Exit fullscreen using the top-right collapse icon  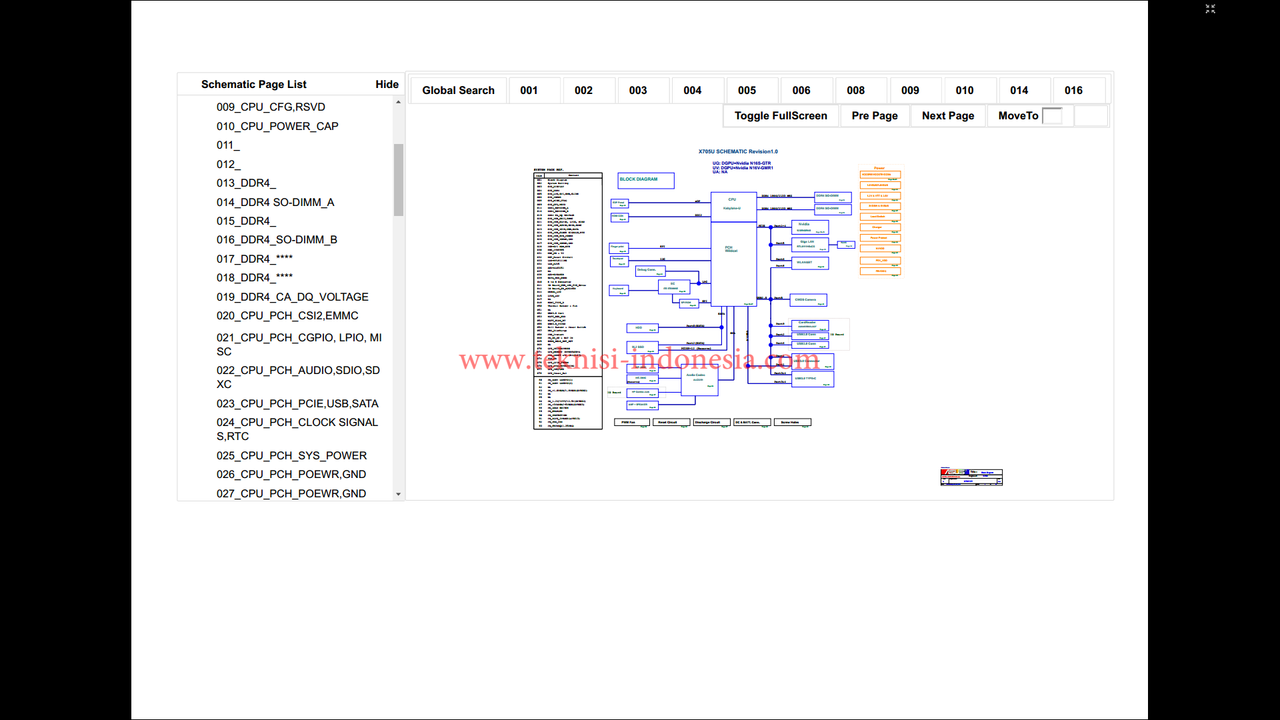1210,9
